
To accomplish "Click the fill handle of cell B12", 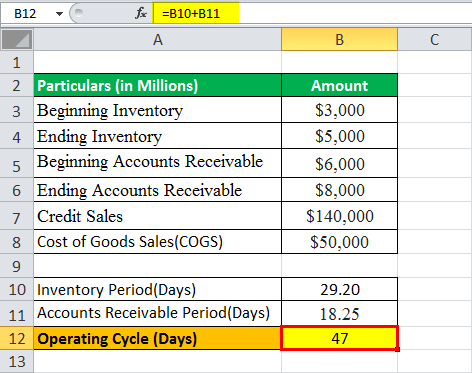I will [398, 350].
